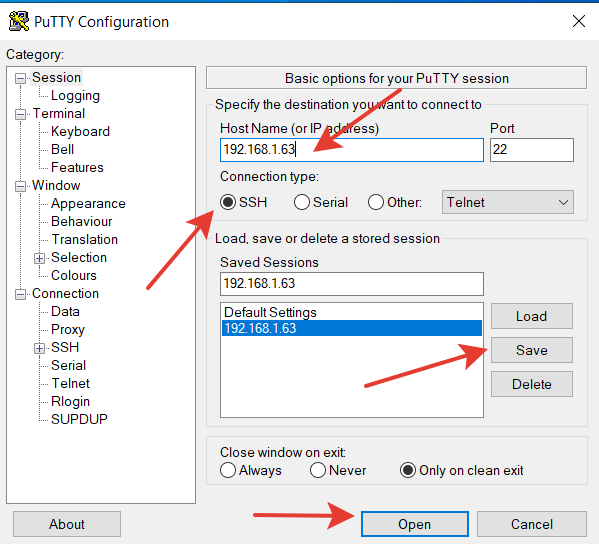Screen dimensions: 599x544
Task: Open Keyboard settings category
Action: click(80, 131)
